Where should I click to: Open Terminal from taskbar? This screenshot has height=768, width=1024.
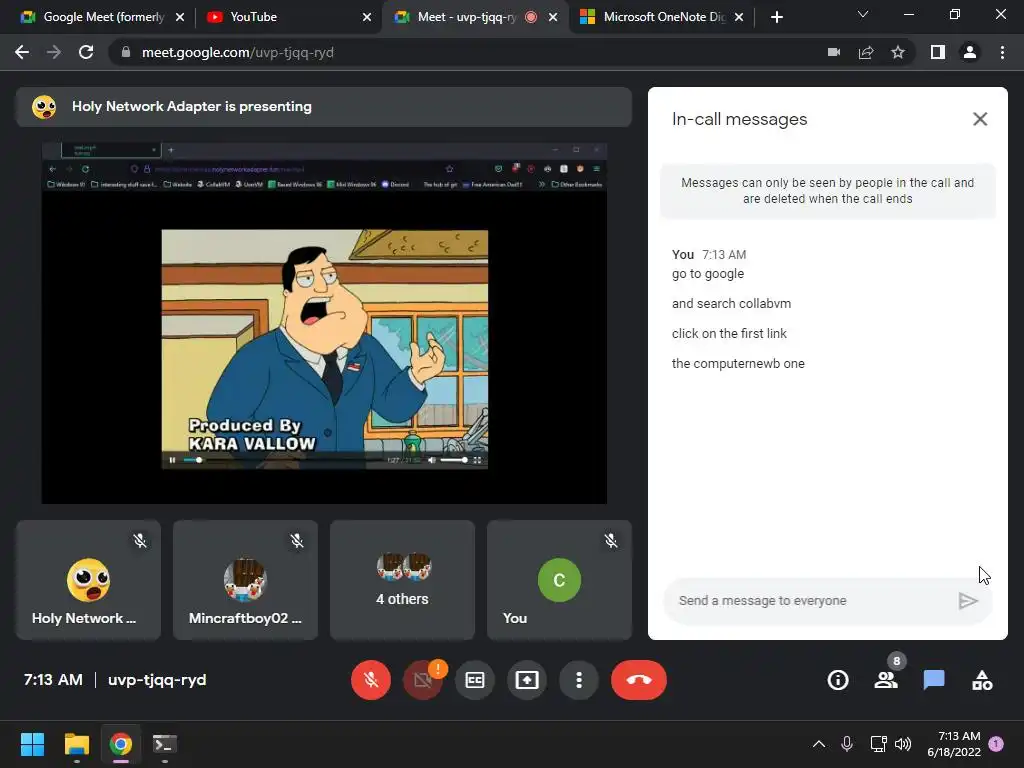coord(165,744)
